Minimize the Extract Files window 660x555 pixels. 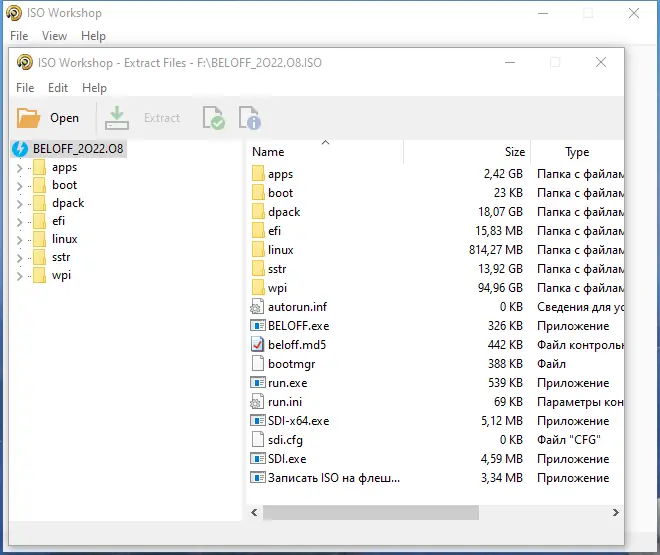[x=510, y=62]
